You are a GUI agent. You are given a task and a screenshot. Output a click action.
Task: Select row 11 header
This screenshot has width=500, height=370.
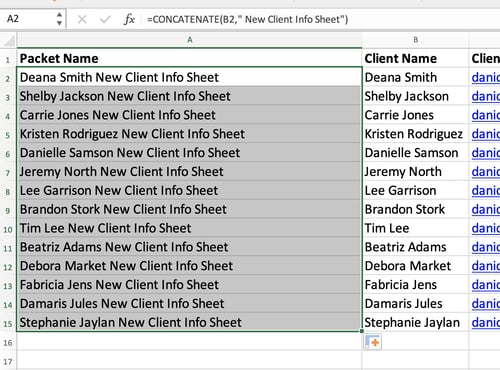[8, 247]
